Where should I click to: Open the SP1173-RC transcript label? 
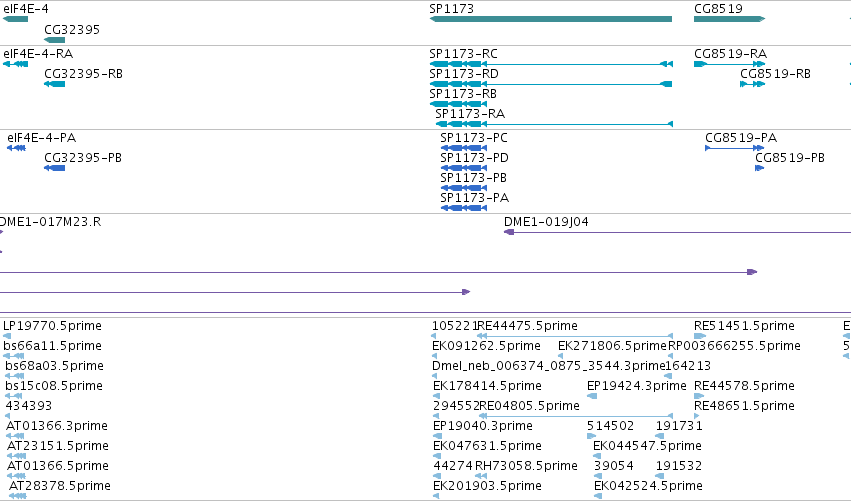pos(463,54)
